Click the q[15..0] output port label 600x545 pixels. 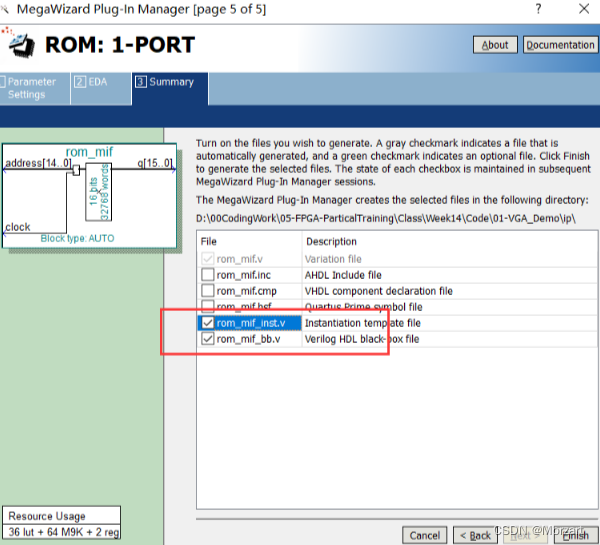[x=155, y=163]
